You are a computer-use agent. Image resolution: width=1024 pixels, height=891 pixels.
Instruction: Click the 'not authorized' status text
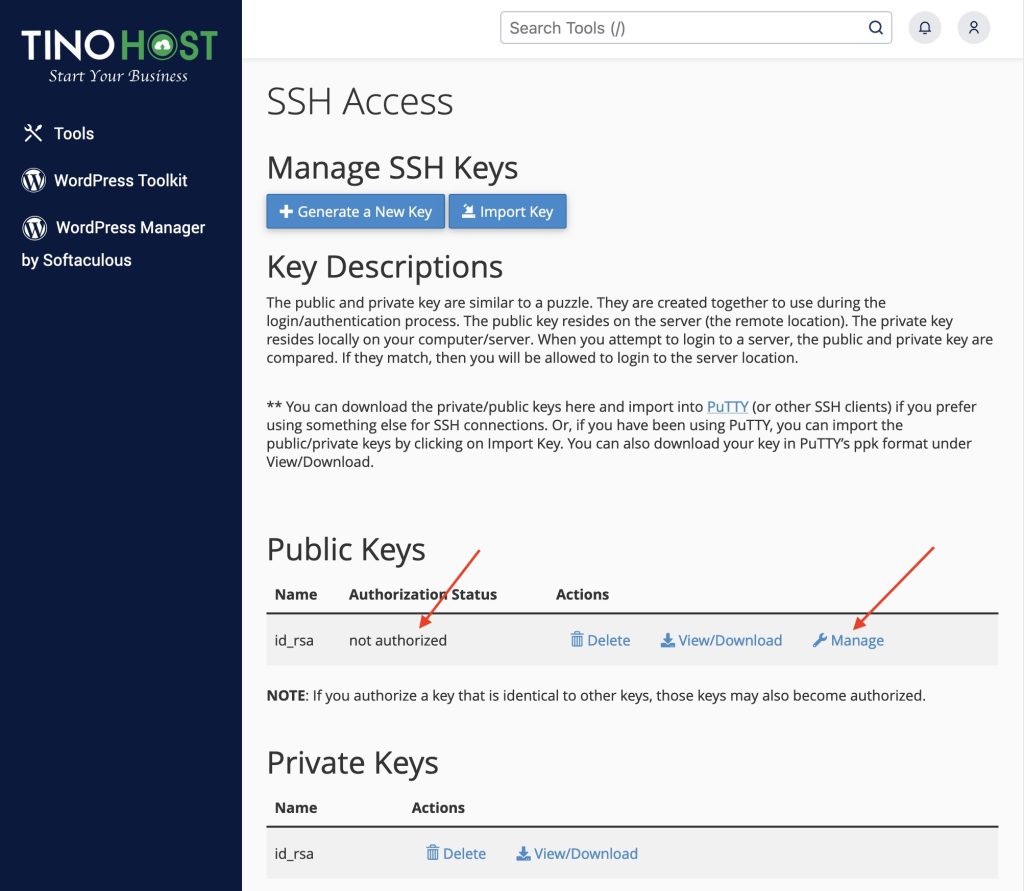(398, 640)
